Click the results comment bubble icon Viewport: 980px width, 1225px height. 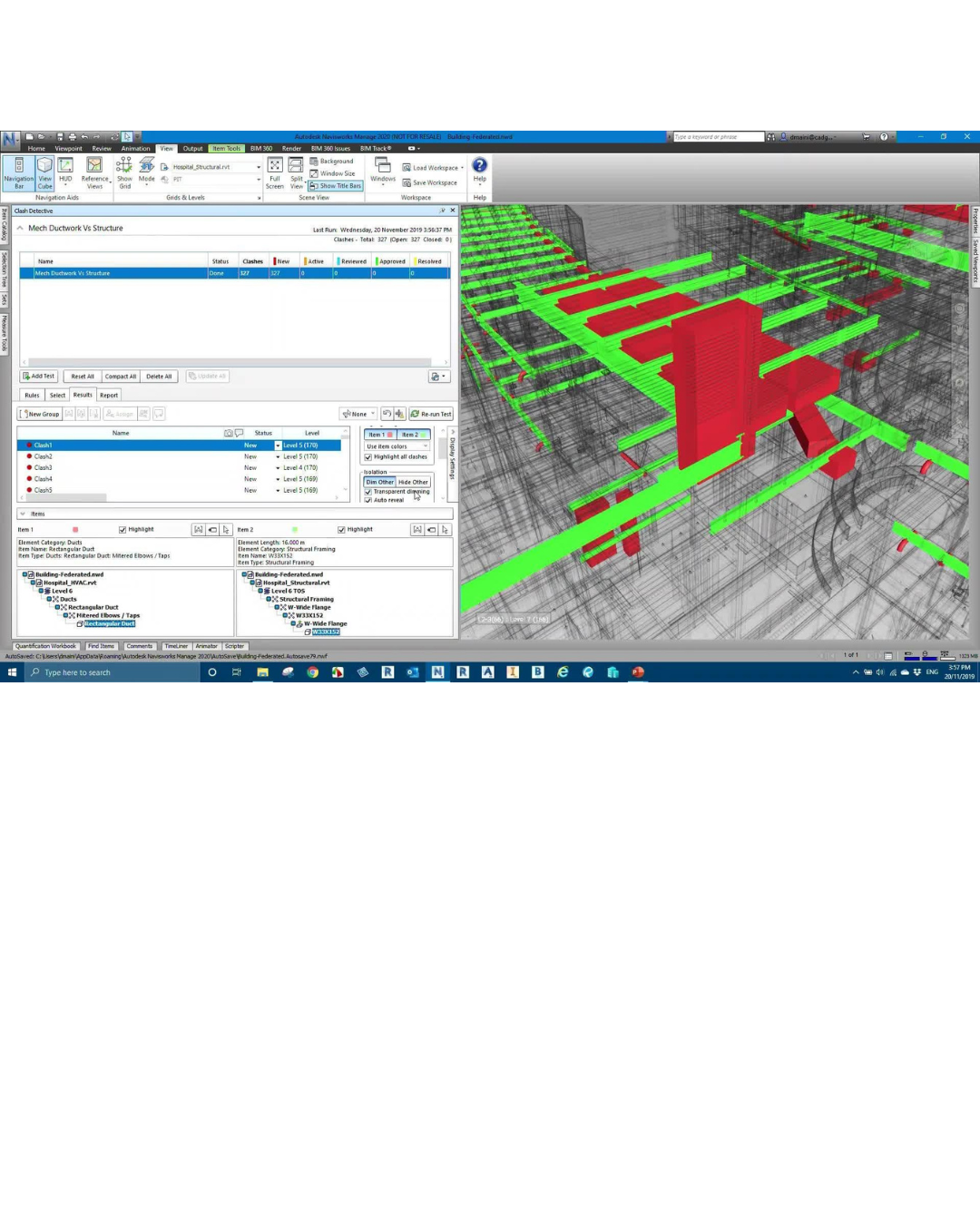coord(159,414)
